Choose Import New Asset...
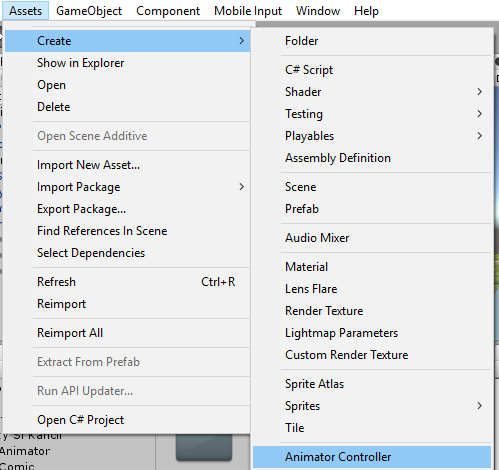Image resolution: width=499 pixels, height=470 pixels. pyautogui.click(x=127, y=165)
